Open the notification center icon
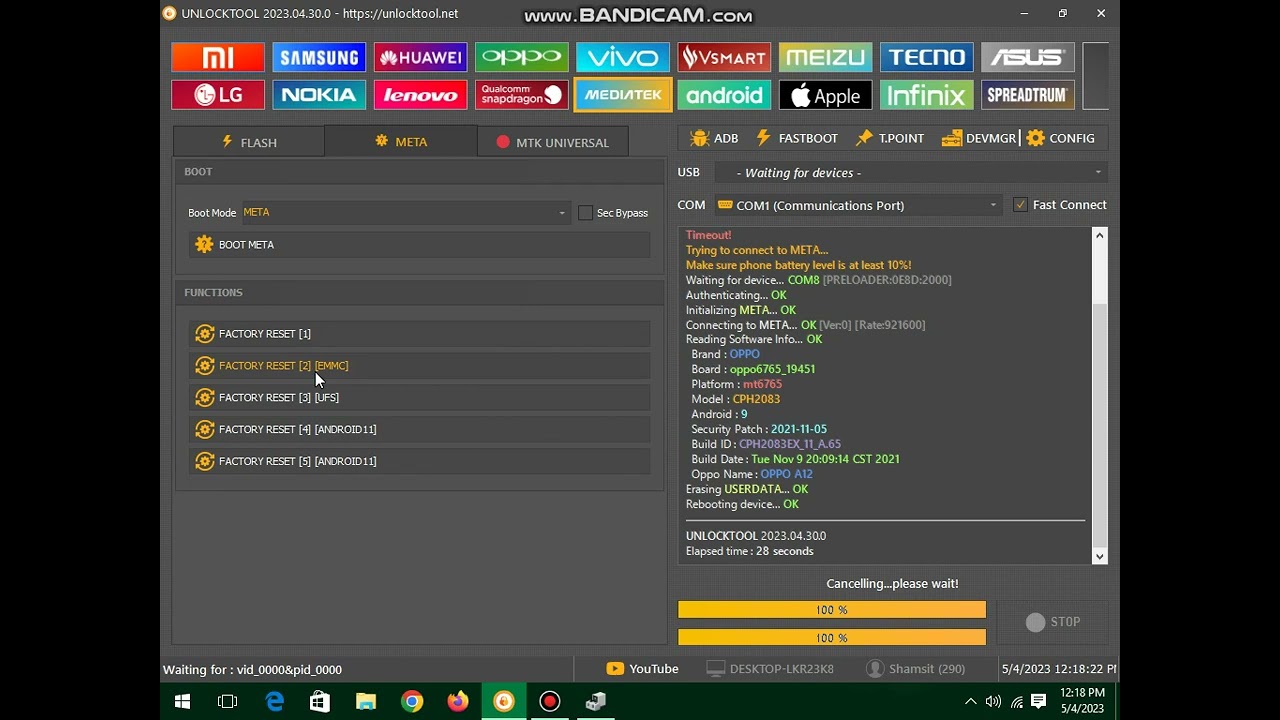 (1039, 701)
